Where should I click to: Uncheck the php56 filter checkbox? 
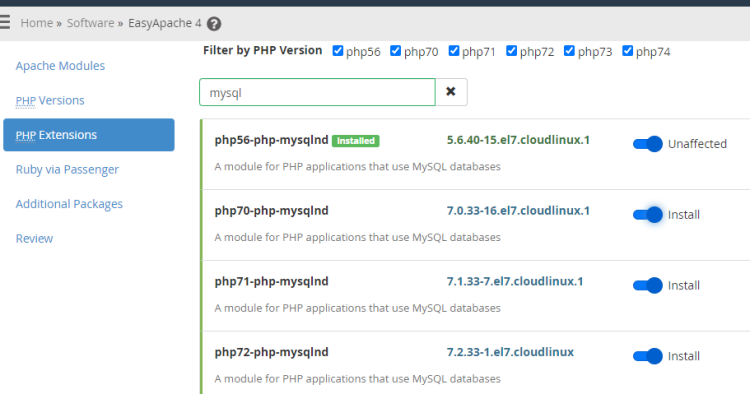pos(338,51)
